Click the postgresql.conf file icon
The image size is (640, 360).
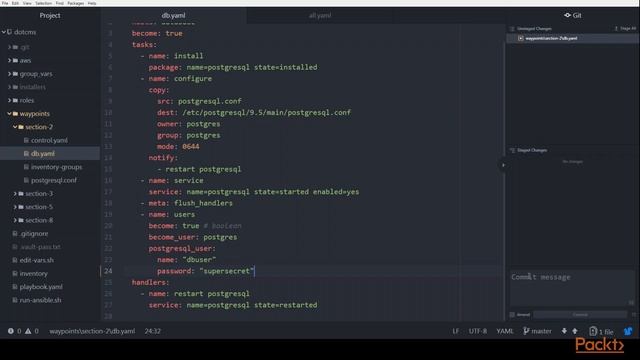click(x=26, y=180)
